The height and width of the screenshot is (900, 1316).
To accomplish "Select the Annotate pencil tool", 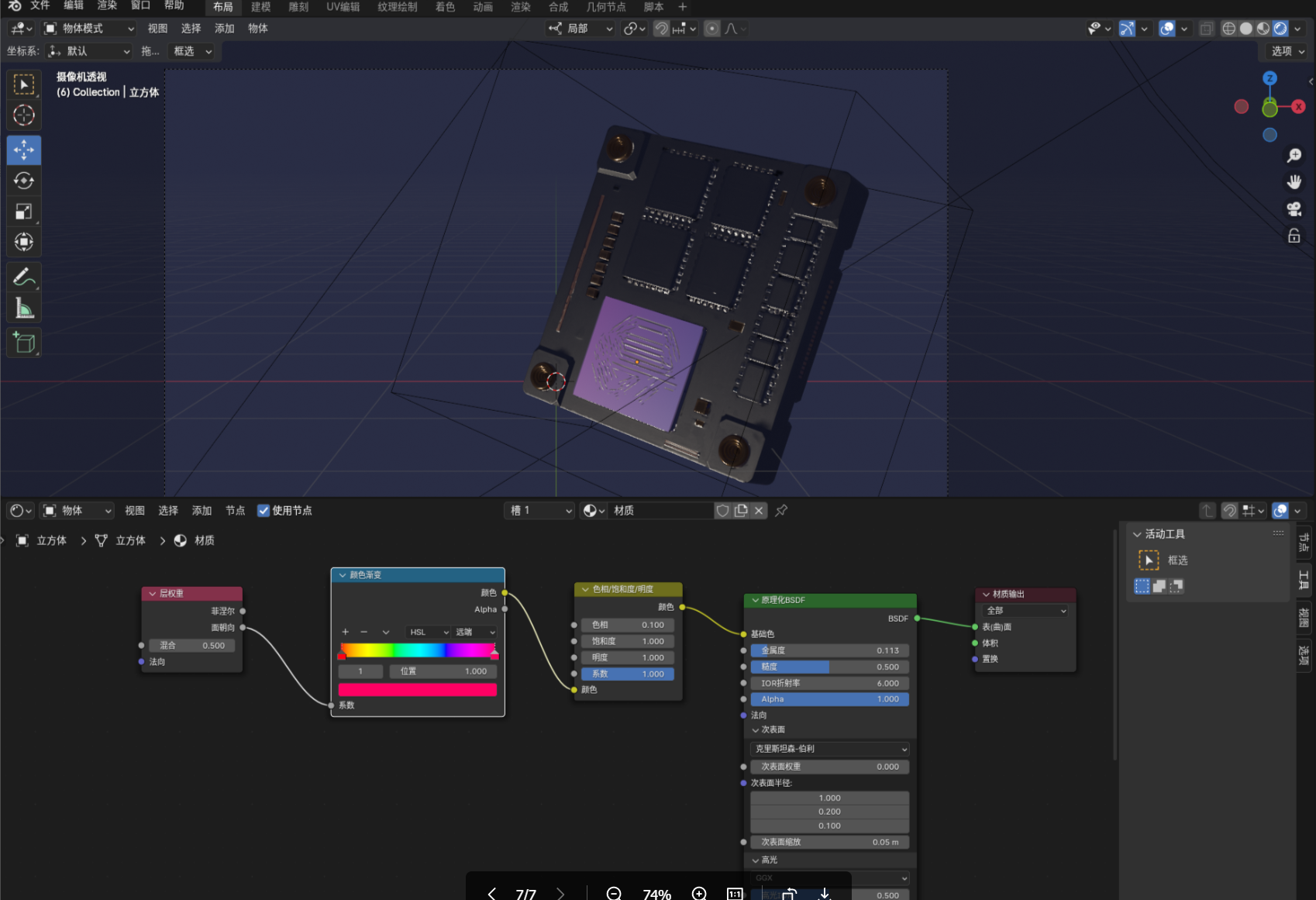I will click(x=24, y=277).
